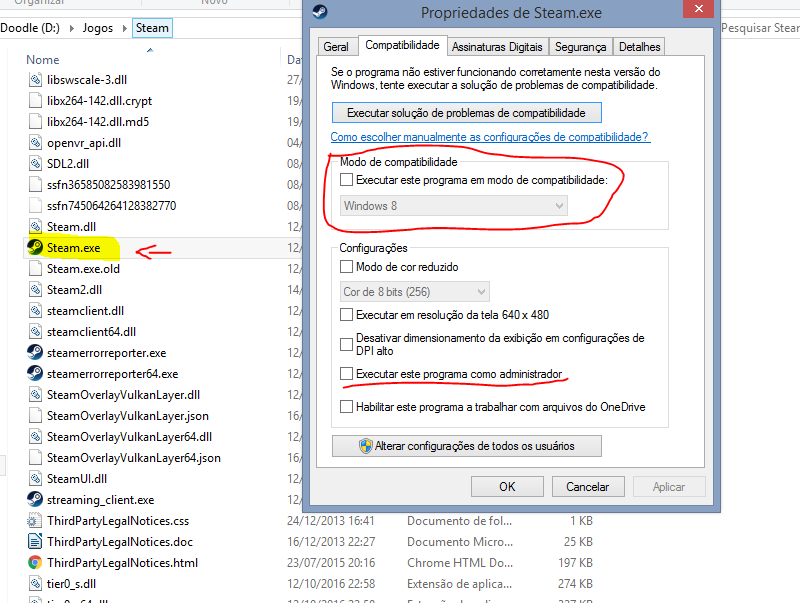Open the Detalhes tab
The image size is (800, 603).
(x=639, y=47)
